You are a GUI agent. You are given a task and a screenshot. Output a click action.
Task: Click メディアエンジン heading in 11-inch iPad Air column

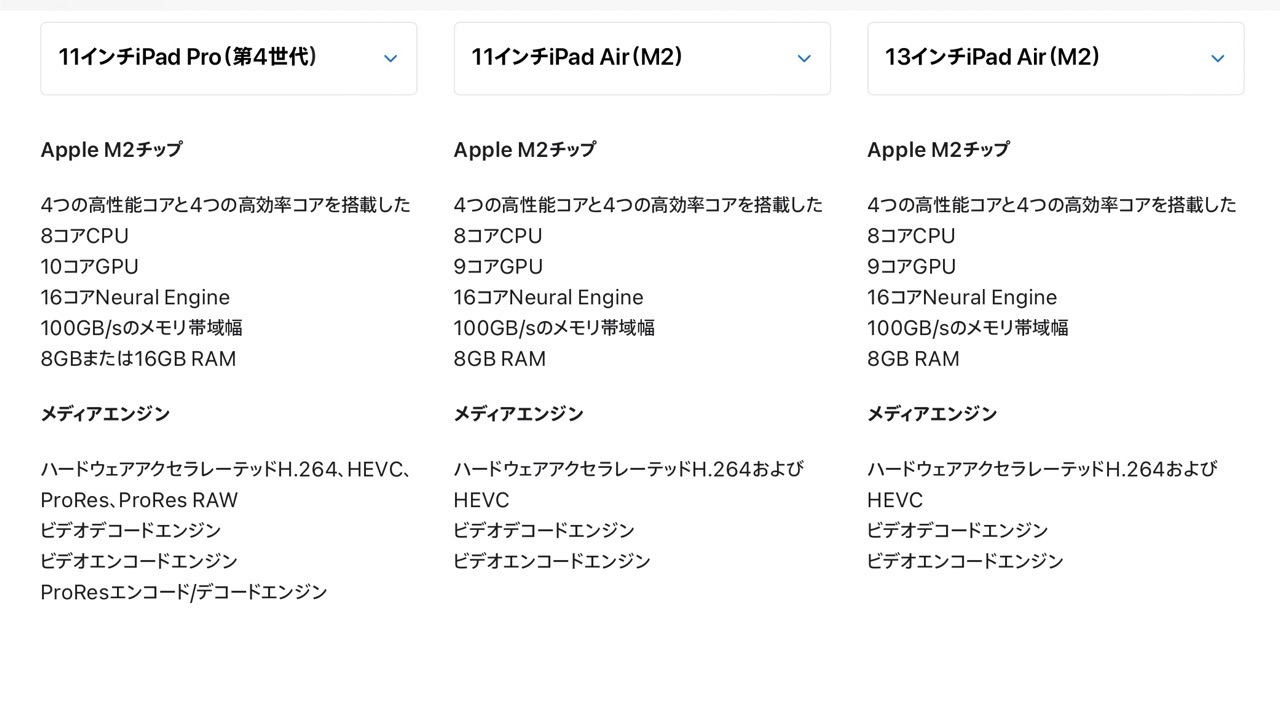tap(518, 414)
